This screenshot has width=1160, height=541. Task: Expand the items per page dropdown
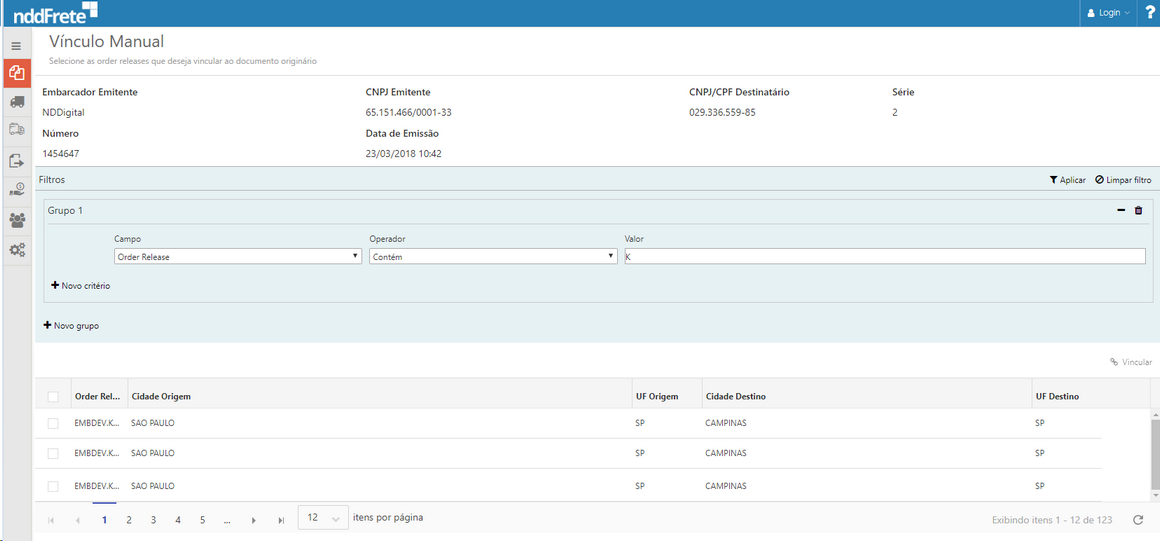coord(323,518)
